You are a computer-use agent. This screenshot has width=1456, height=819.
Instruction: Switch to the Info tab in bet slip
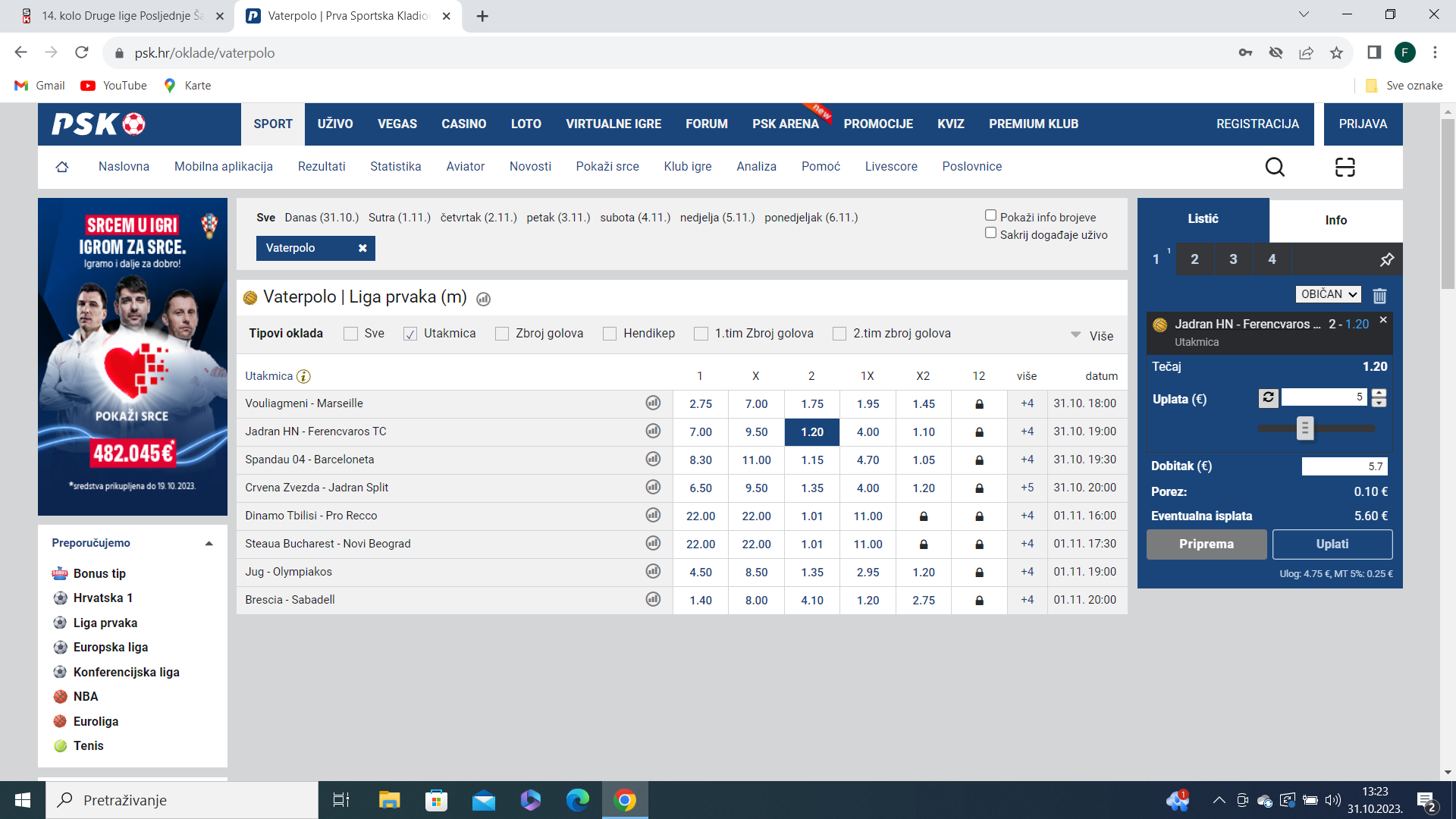[1335, 220]
